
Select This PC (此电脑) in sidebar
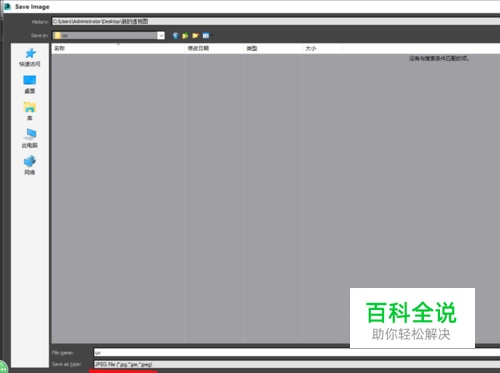[x=30, y=138]
